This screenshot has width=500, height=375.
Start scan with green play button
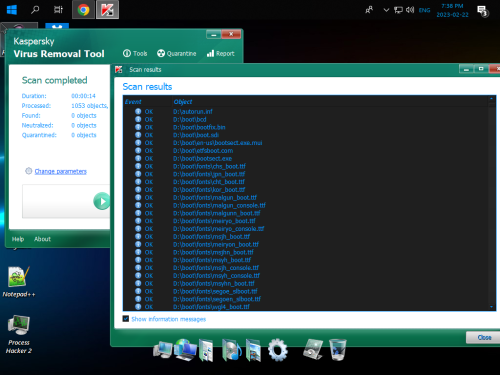coord(102,201)
